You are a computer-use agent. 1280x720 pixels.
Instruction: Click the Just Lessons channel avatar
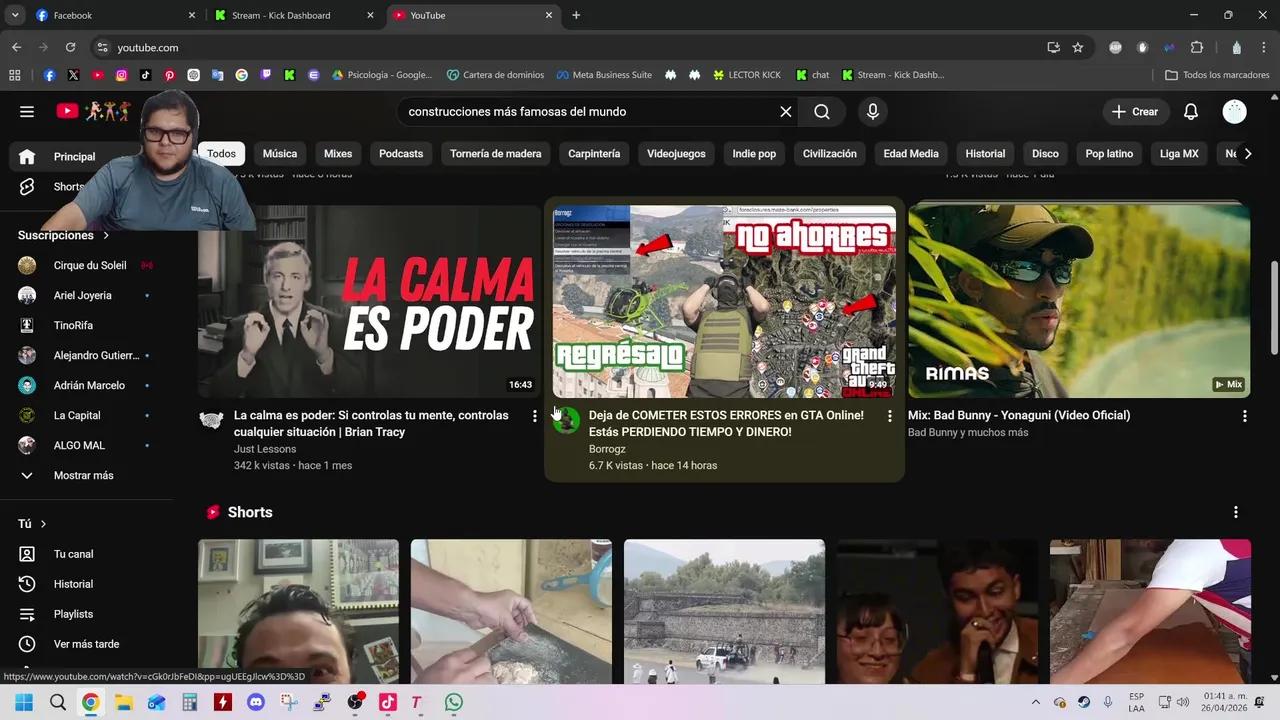click(211, 420)
